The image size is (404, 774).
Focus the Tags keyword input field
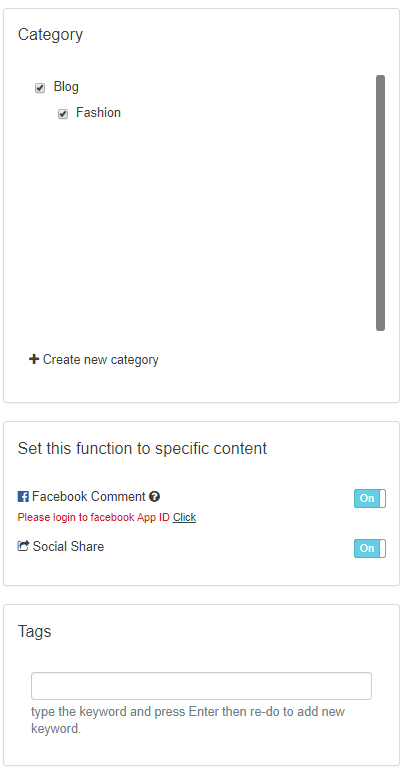[202, 686]
